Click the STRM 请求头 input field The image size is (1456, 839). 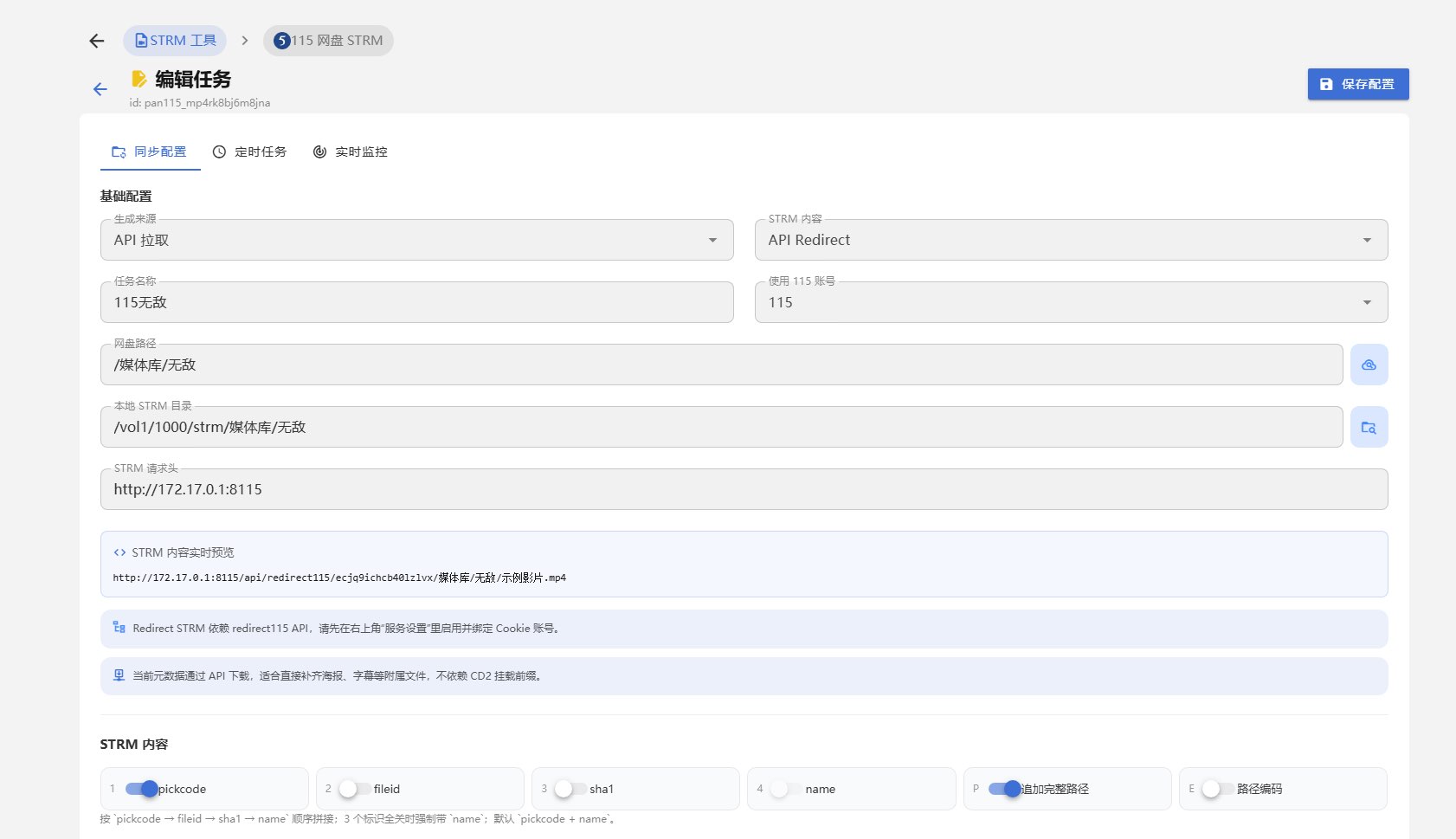[744, 489]
